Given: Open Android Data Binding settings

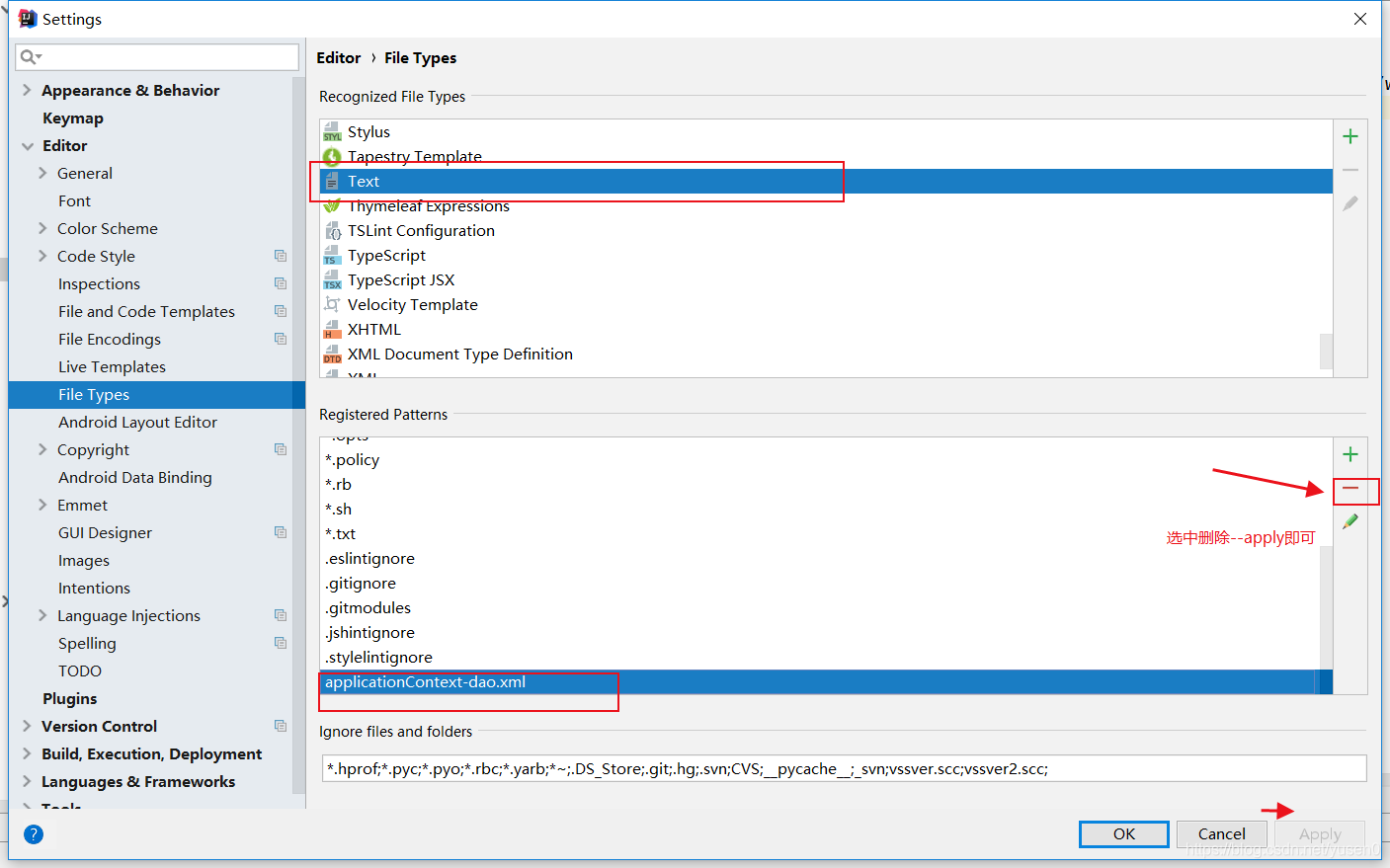Looking at the screenshot, I should (135, 477).
